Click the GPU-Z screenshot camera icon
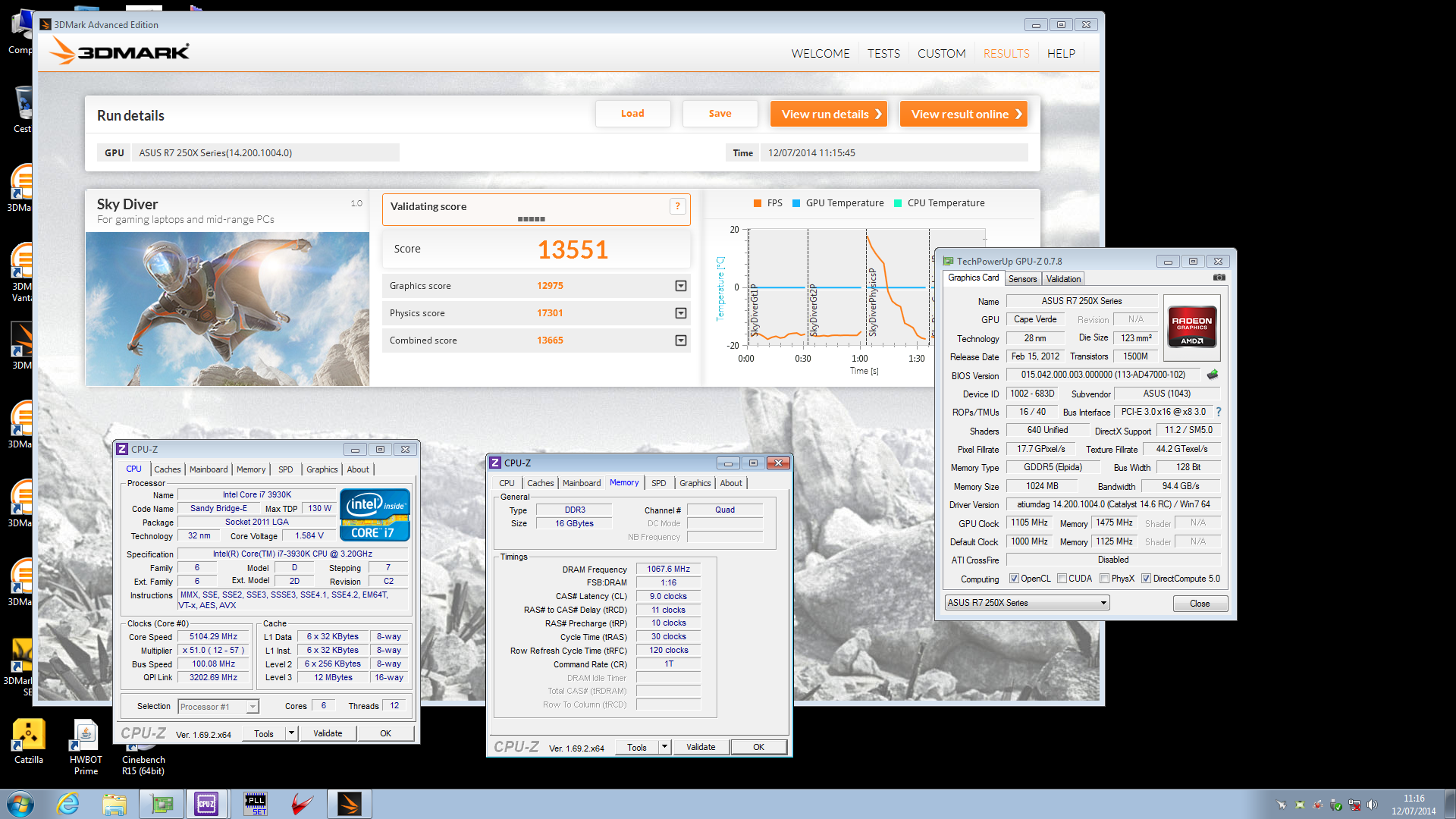The height and width of the screenshot is (819, 1456). click(1219, 278)
